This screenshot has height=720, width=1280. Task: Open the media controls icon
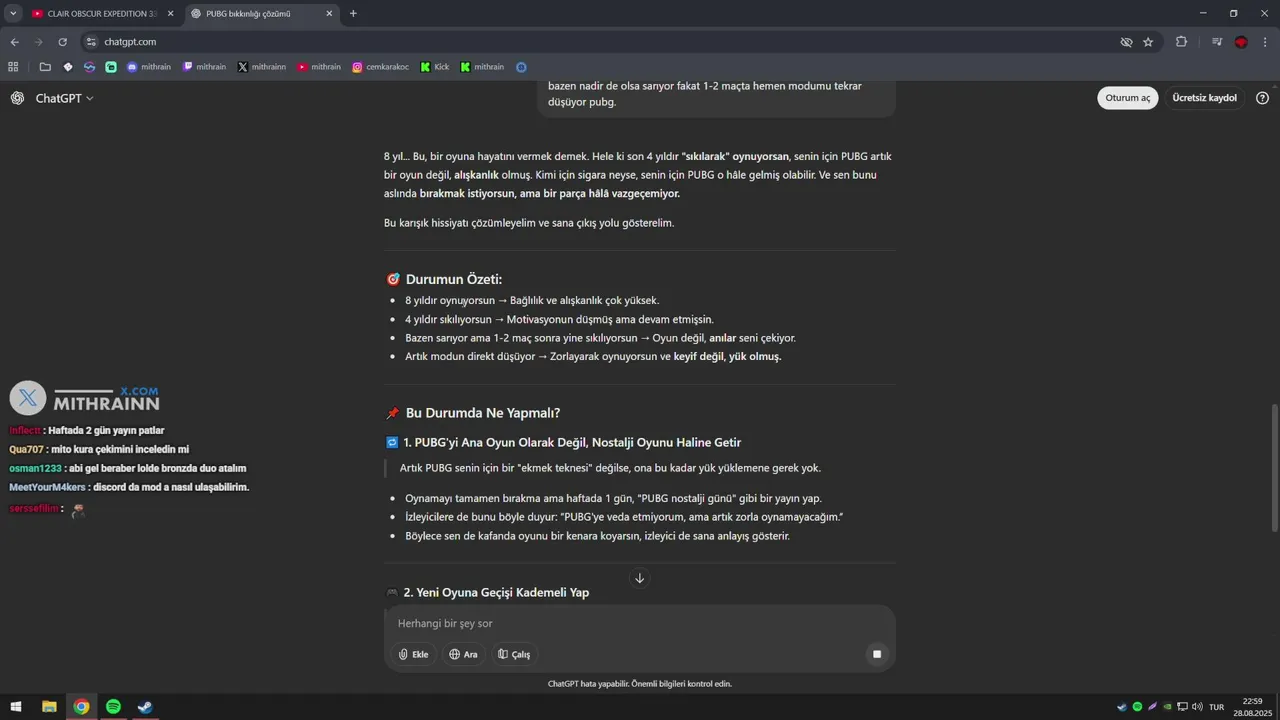pos(1217,42)
